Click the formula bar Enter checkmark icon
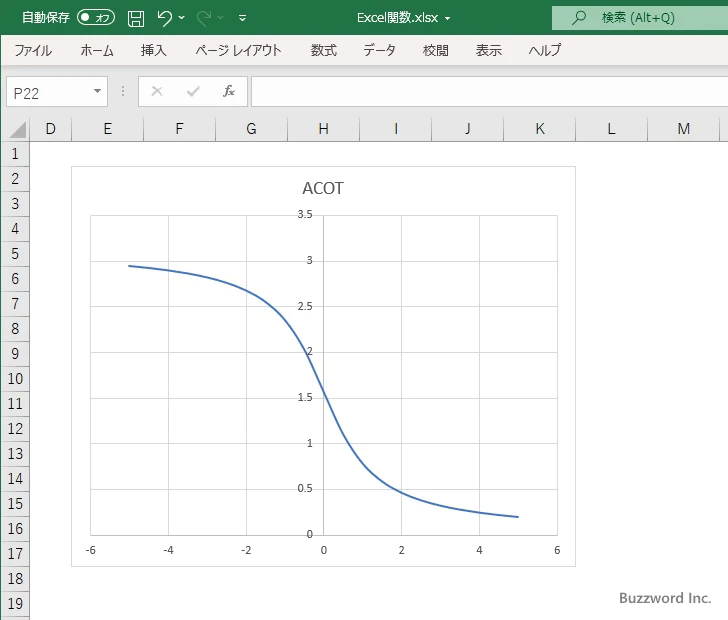This screenshot has width=728, height=620. [x=193, y=92]
